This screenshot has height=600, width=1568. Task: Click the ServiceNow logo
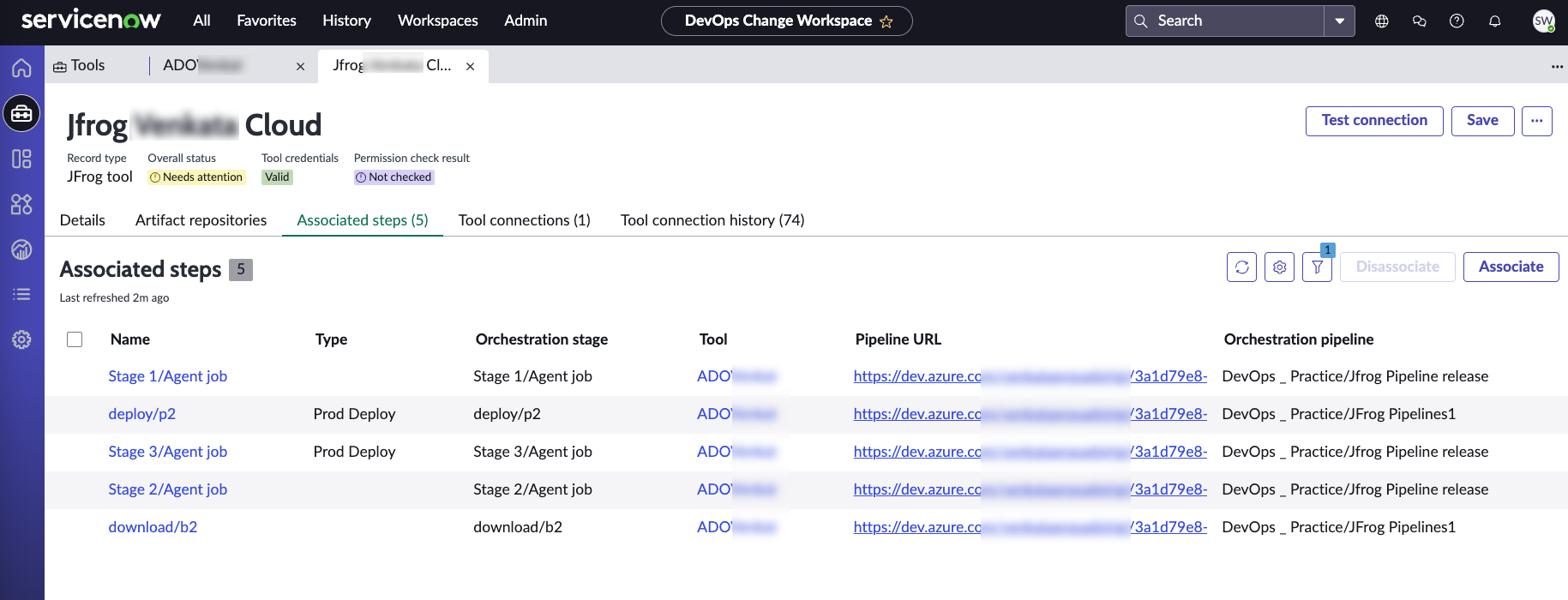pos(91,20)
